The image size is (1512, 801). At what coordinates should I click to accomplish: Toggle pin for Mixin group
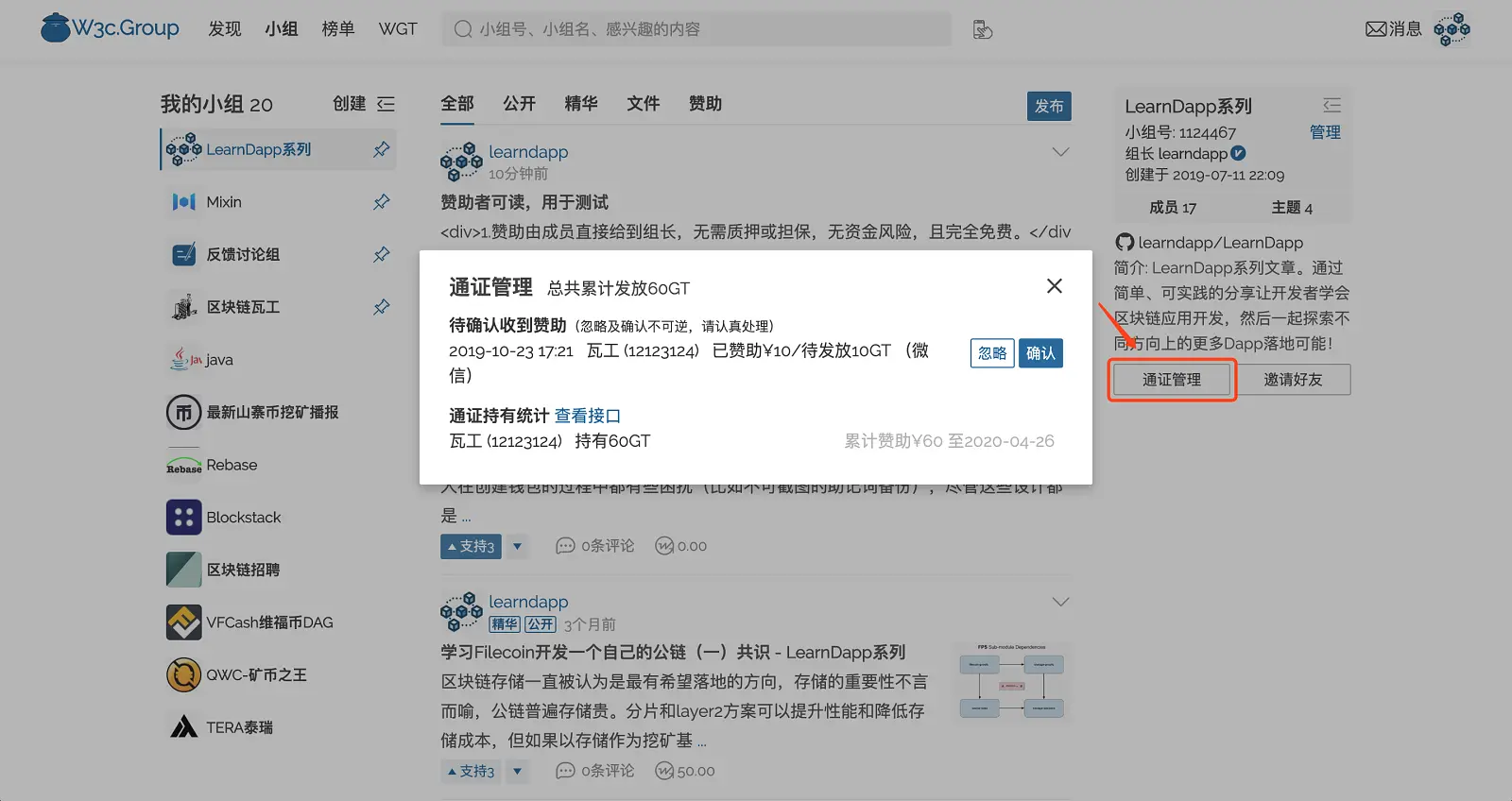[x=382, y=202]
